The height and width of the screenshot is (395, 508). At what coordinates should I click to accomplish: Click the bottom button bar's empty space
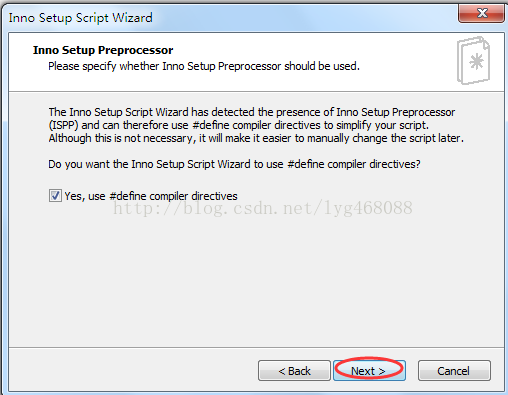(133, 370)
